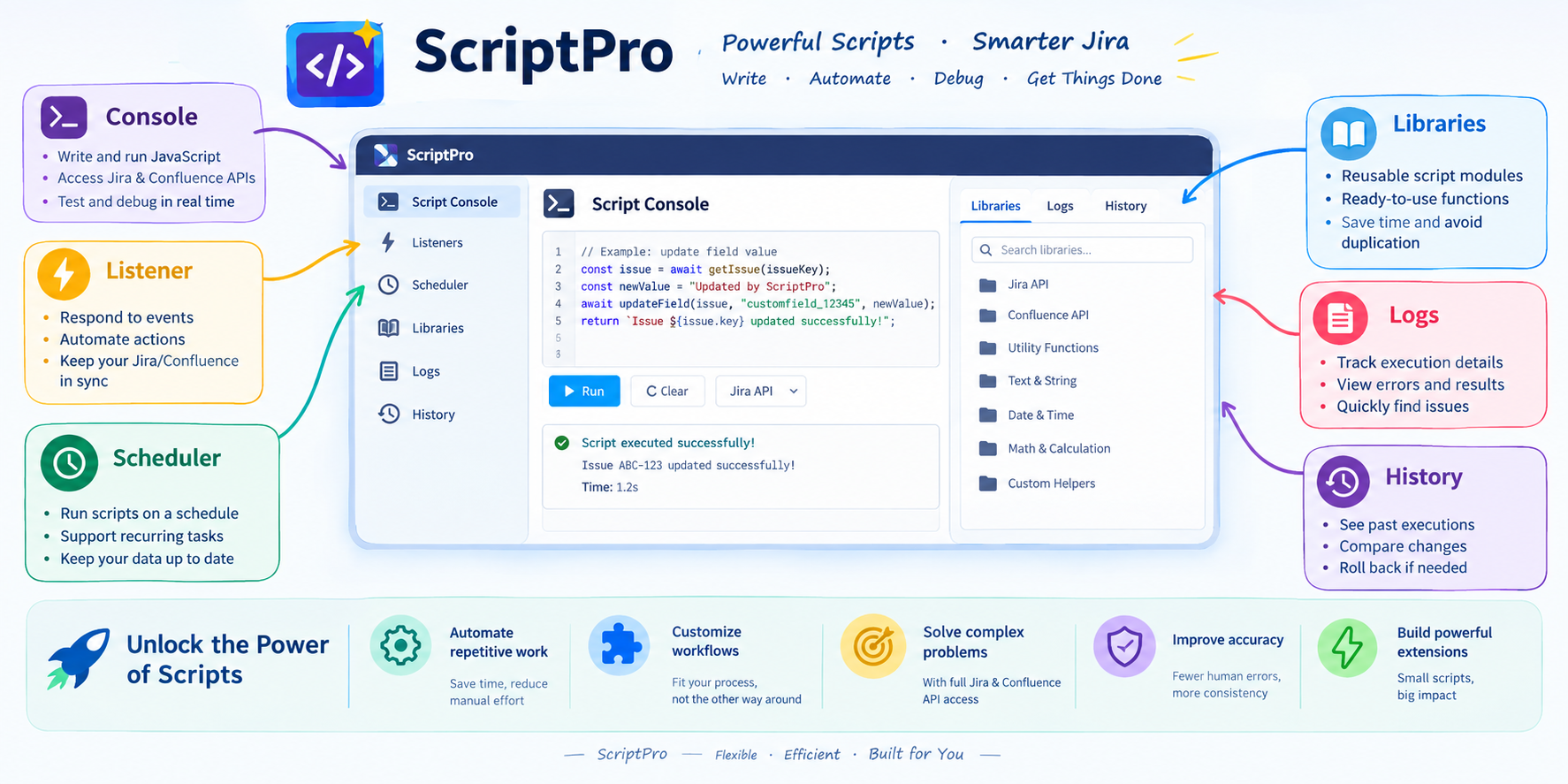Switch to the Logs tab
1568x784 pixels.
[x=1060, y=206]
